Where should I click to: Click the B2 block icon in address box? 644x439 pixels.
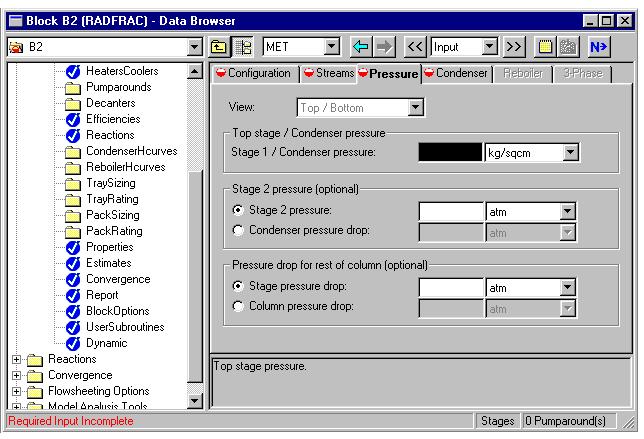tap(16, 47)
